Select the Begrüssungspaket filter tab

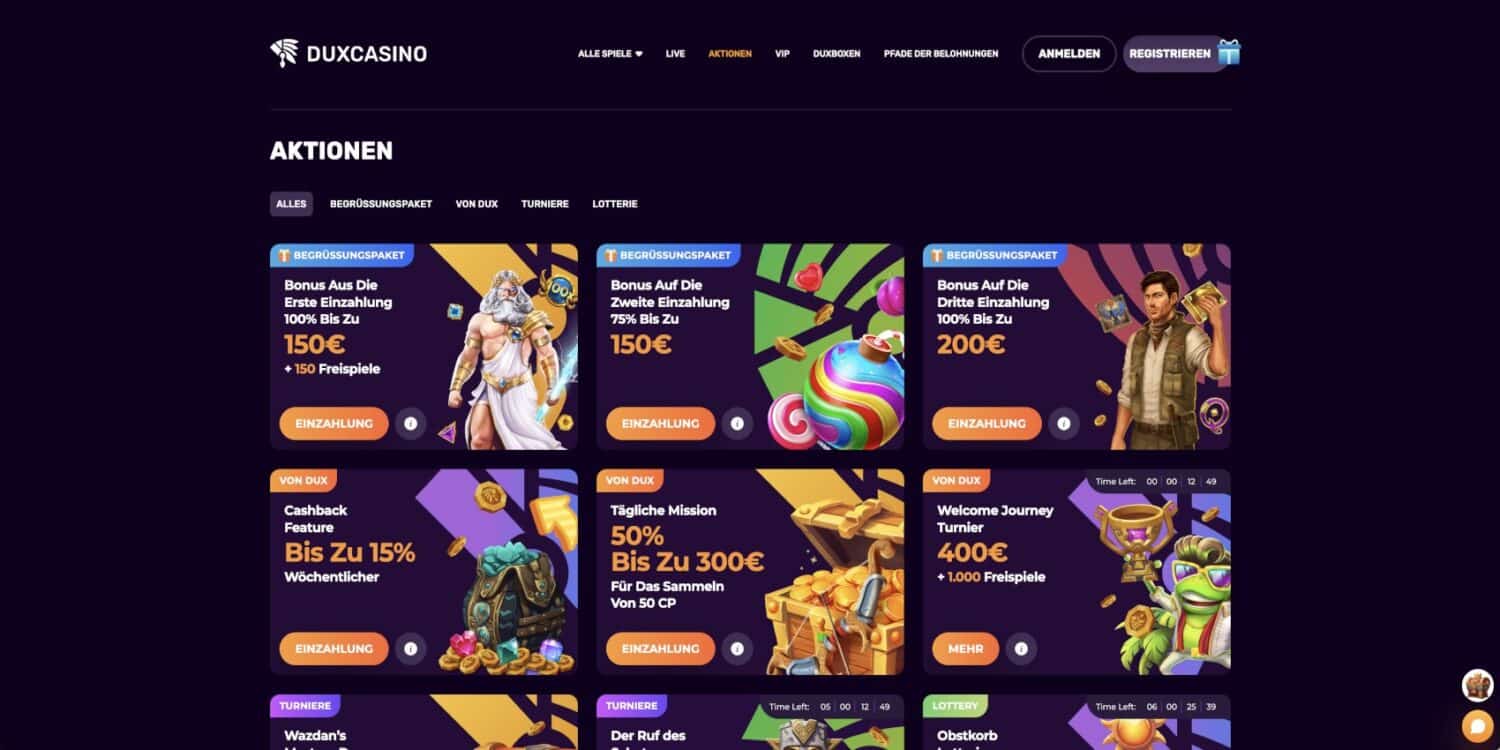(381, 204)
